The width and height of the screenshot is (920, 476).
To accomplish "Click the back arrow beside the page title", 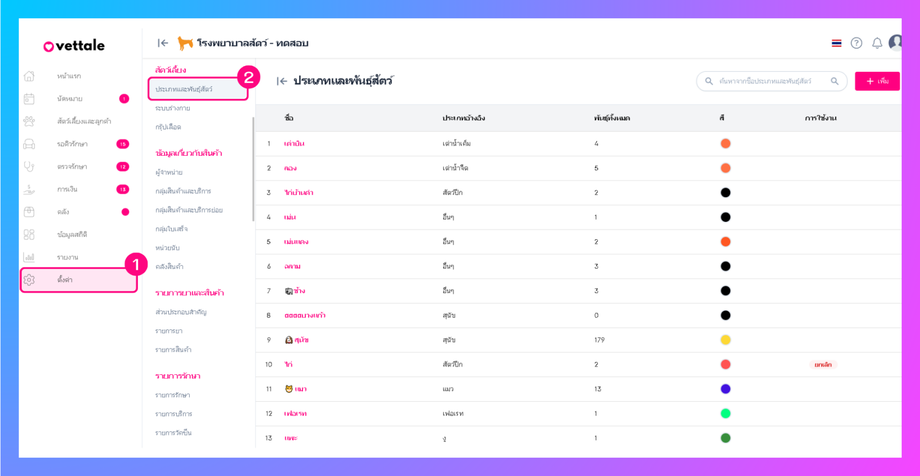I will click(x=282, y=81).
